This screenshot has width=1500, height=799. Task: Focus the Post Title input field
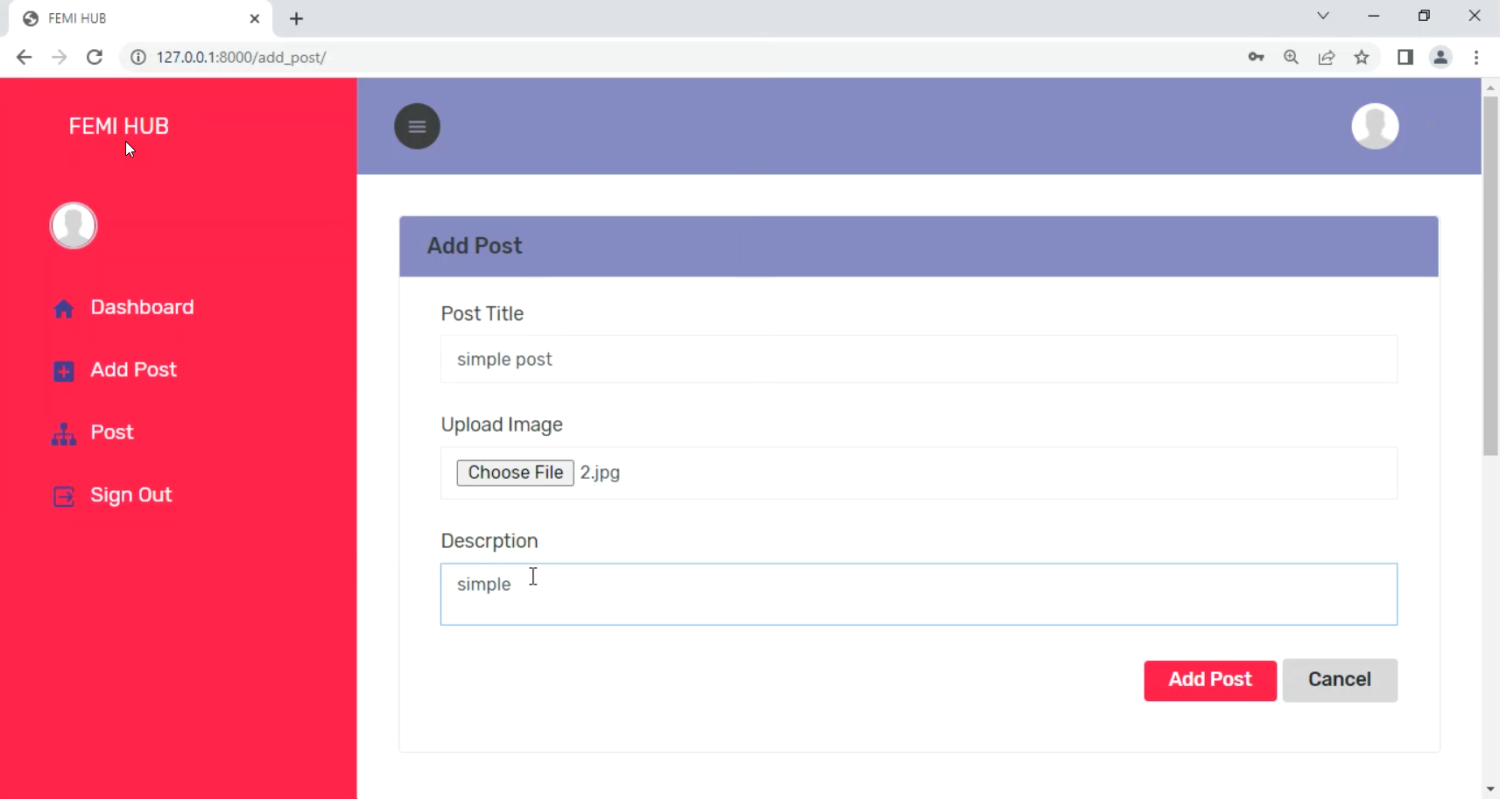point(918,359)
